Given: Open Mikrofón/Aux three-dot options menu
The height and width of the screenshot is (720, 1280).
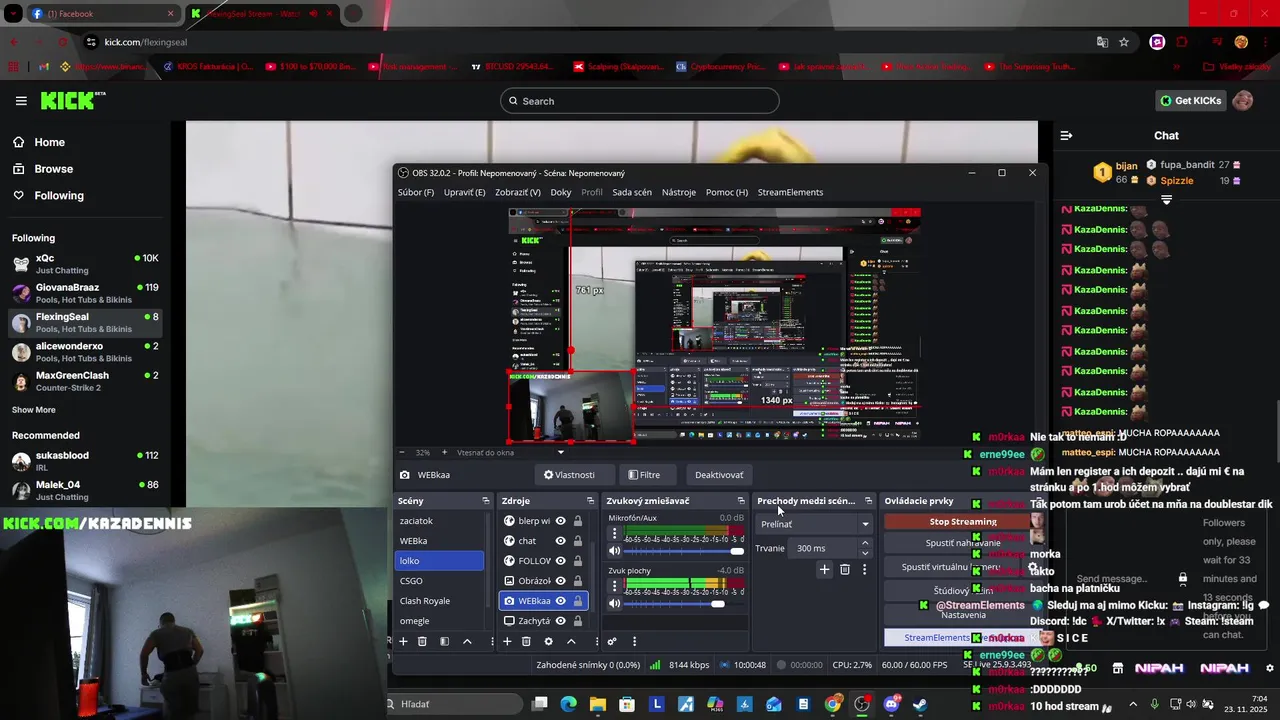Looking at the screenshot, I should 614,533.
